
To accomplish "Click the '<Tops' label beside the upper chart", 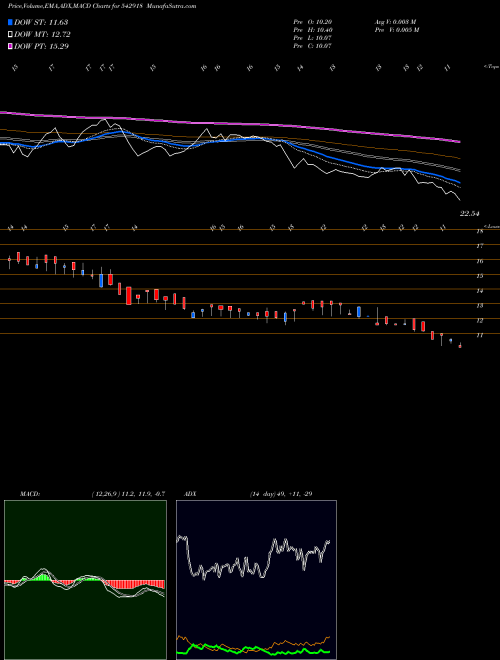I will tap(491, 67).
